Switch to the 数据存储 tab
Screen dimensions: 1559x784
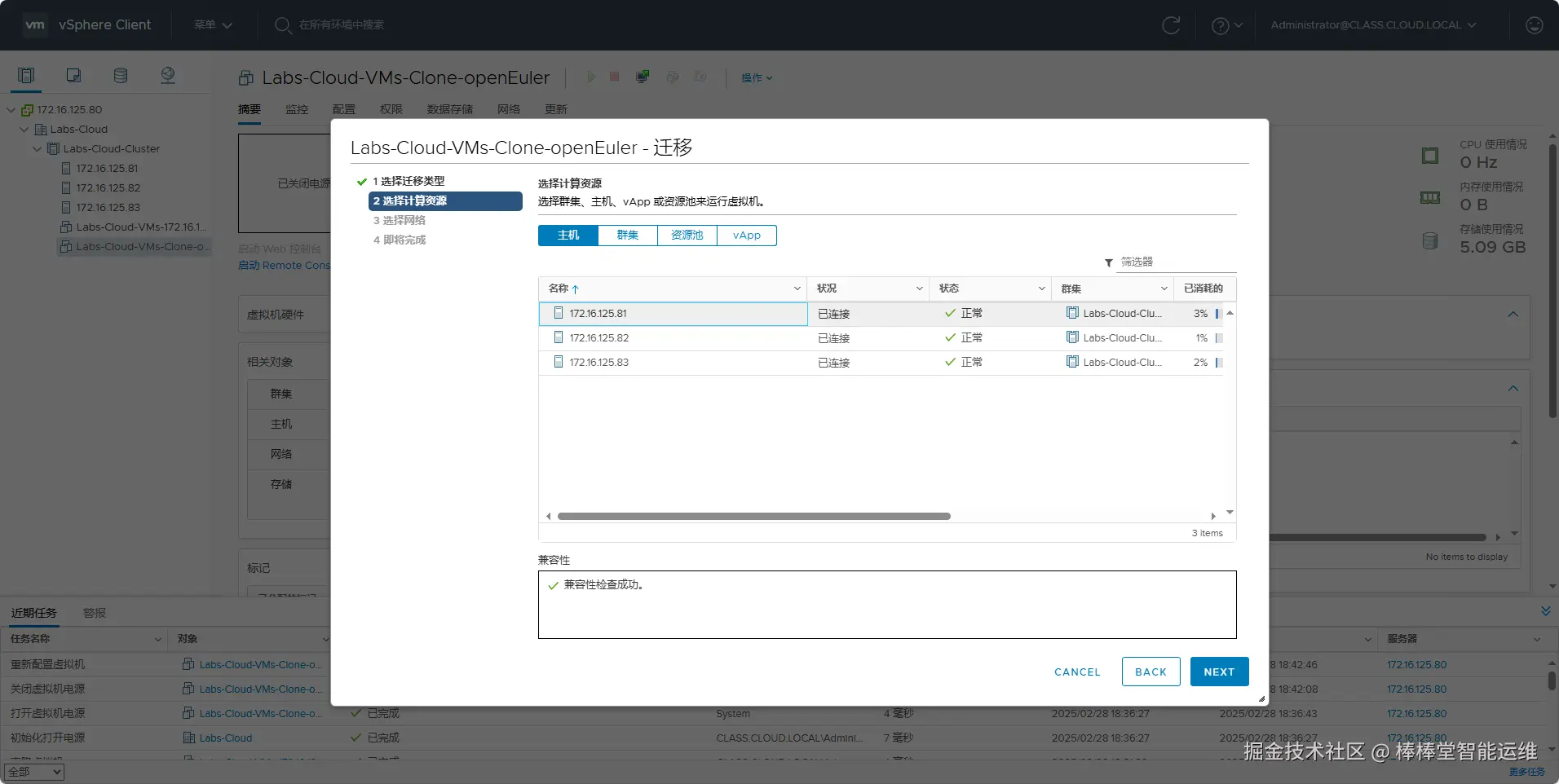(x=450, y=109)
